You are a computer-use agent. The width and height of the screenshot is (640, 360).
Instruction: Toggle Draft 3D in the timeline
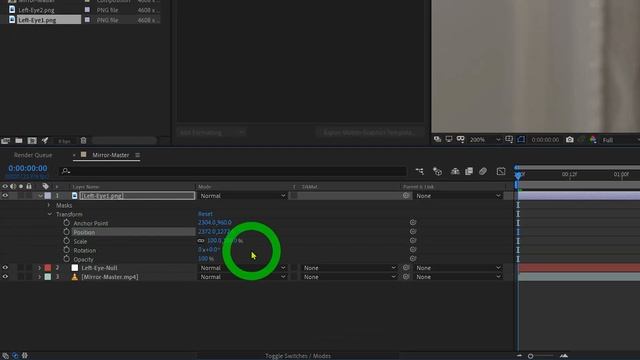point(437,171)
